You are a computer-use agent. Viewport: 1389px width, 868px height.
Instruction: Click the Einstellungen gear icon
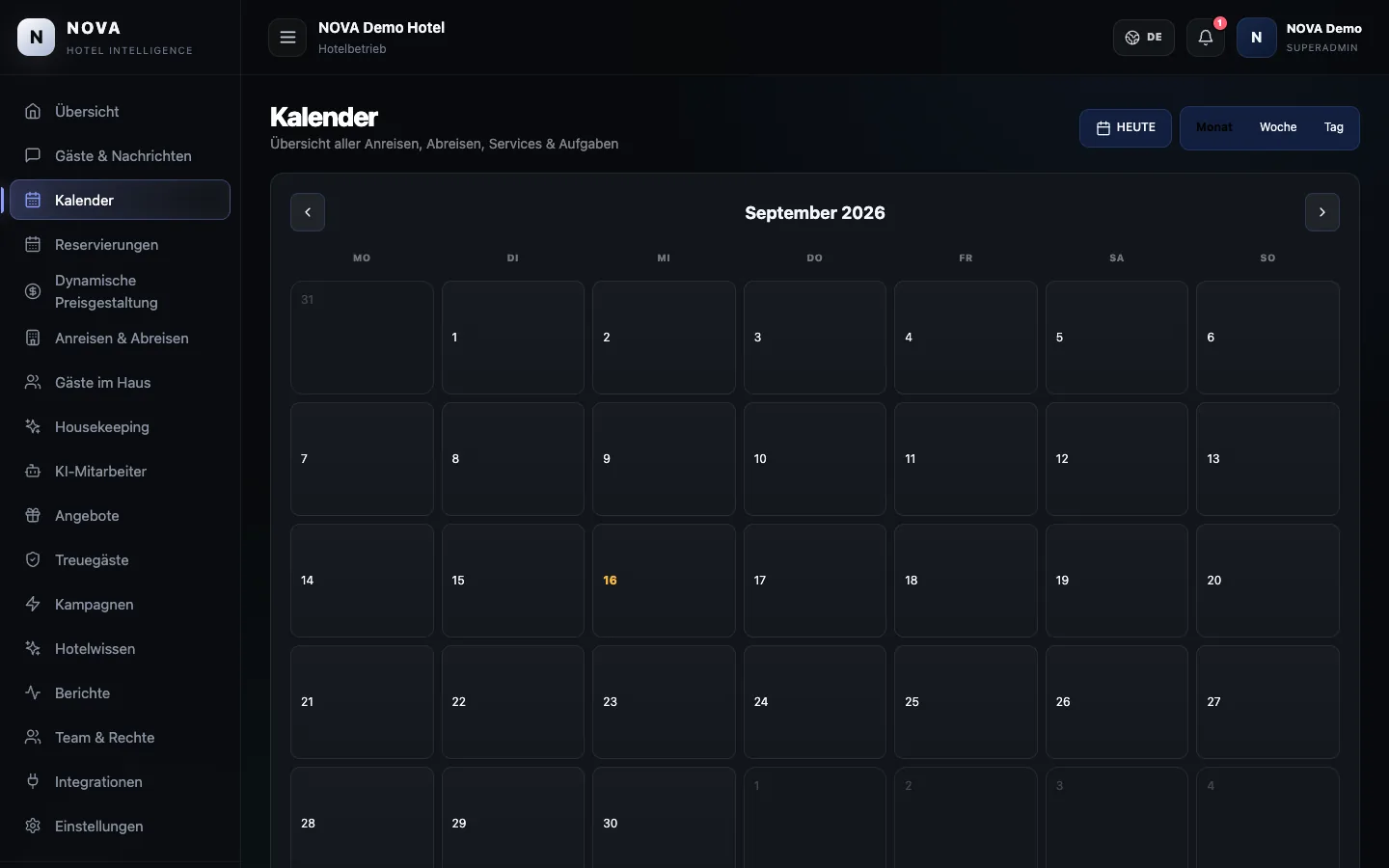click(33, 826)
